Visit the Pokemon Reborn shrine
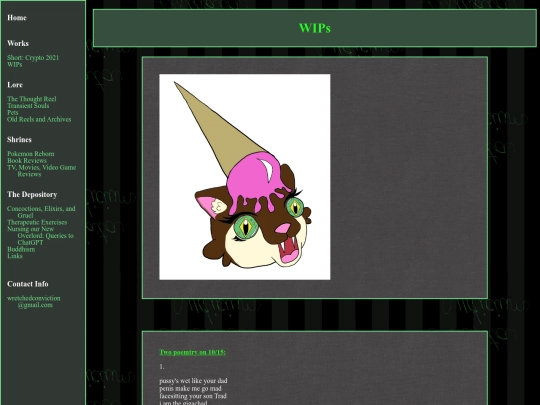 tap(31, 154)
